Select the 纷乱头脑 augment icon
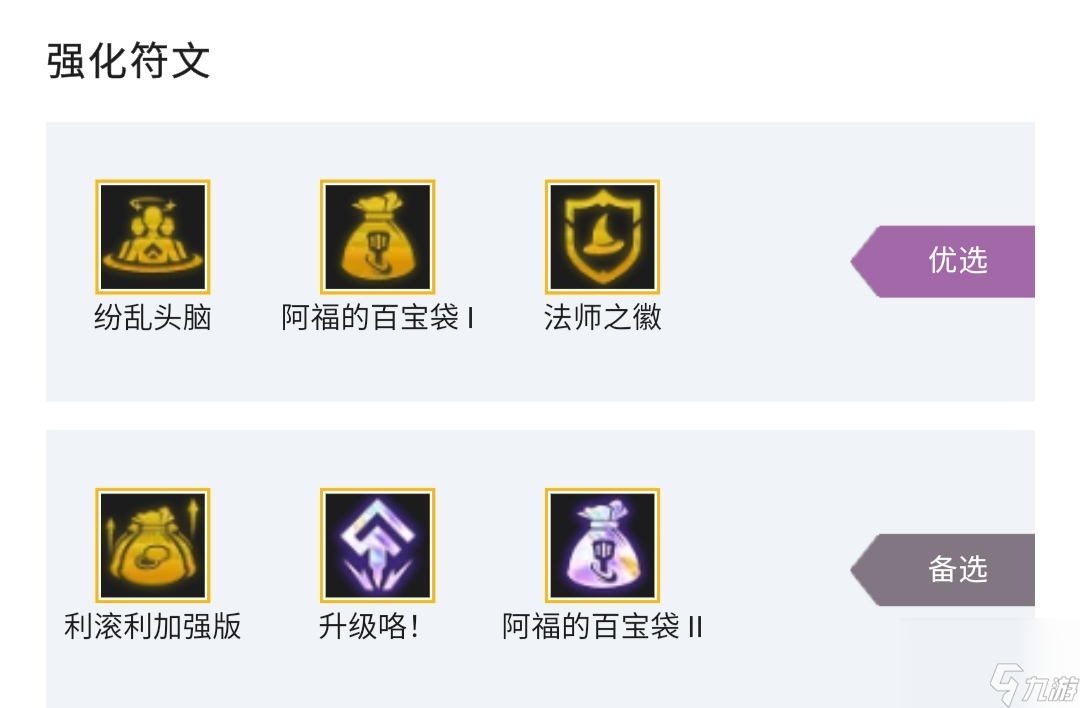This screenshot has width=1080, height=708. (152, 237)
